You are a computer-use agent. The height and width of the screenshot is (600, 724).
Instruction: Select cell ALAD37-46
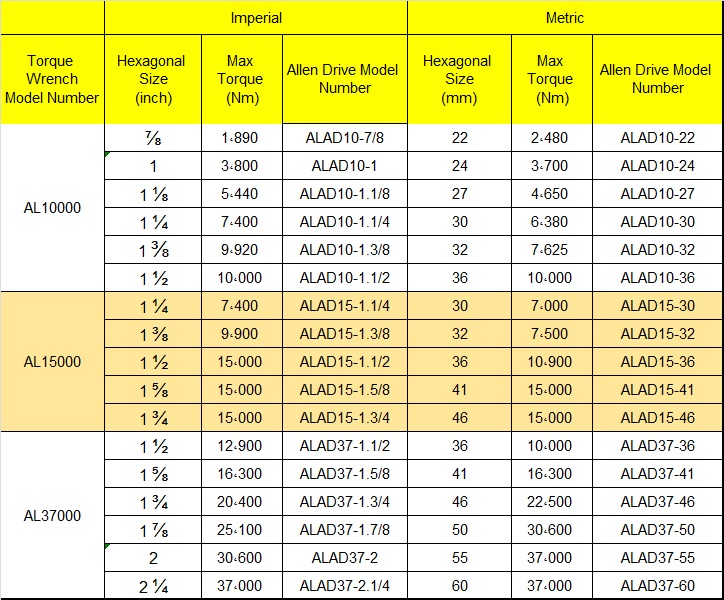click(658, 502)
